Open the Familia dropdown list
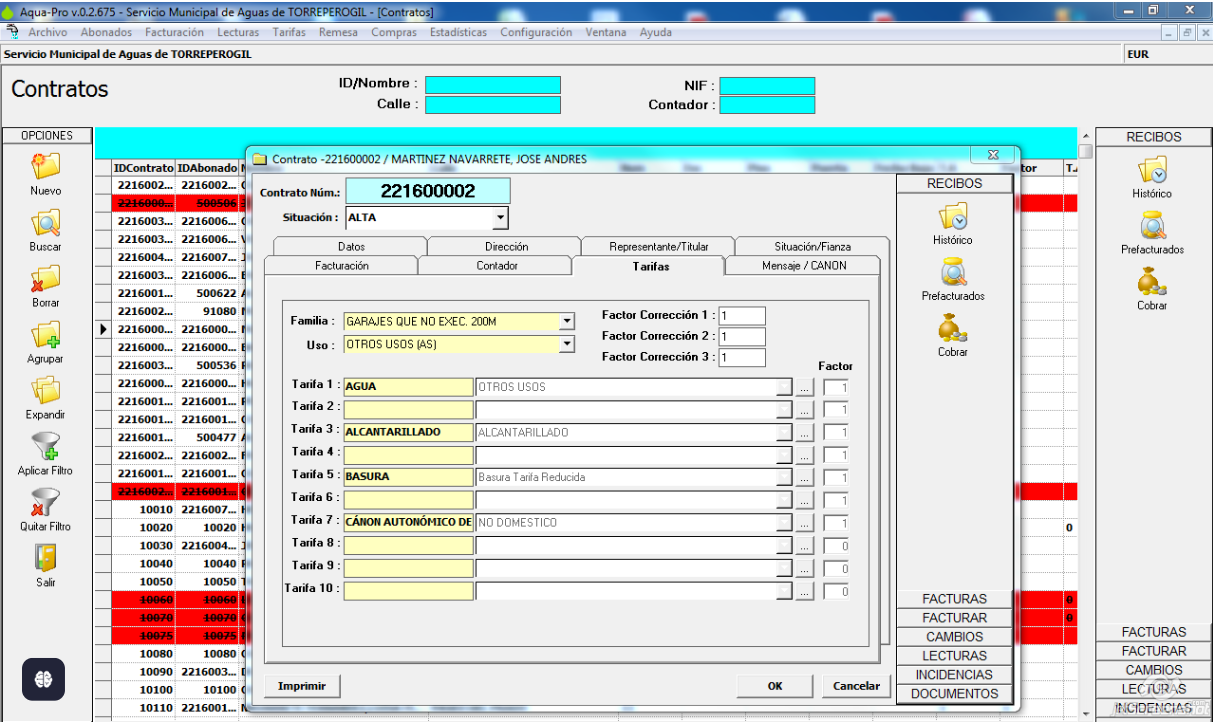Image resolution: width=1213 pixels, height=723 pixels. pyautogui.click(x=567, y=322)
